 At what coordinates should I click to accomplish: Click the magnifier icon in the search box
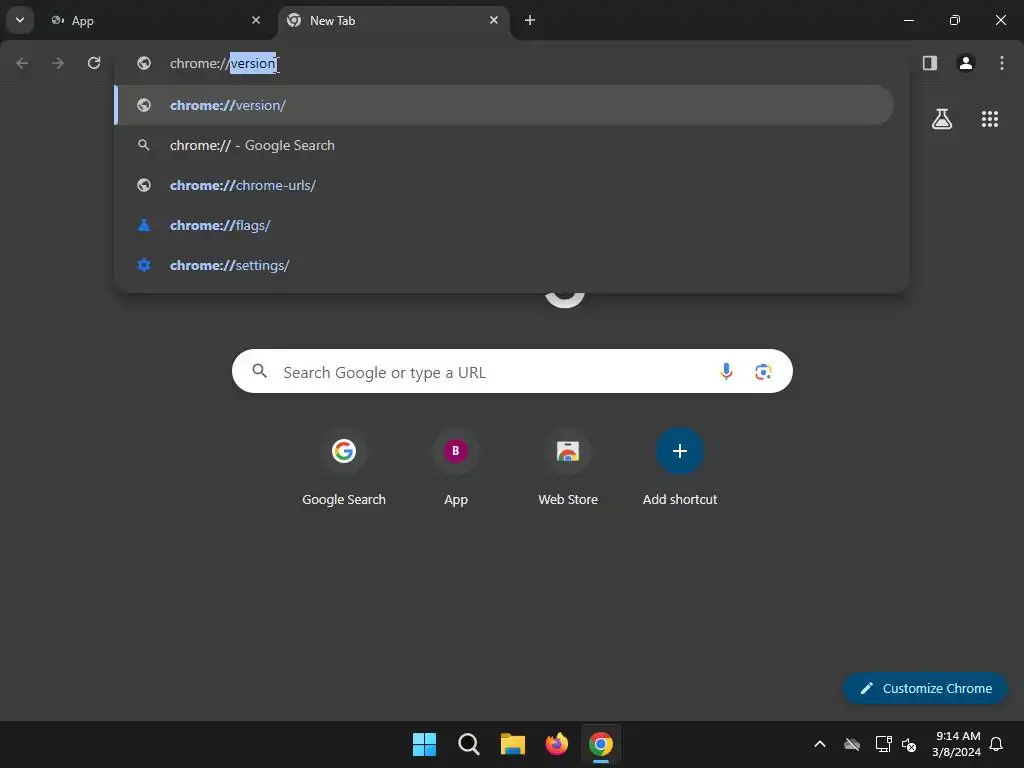pos(260,371)
